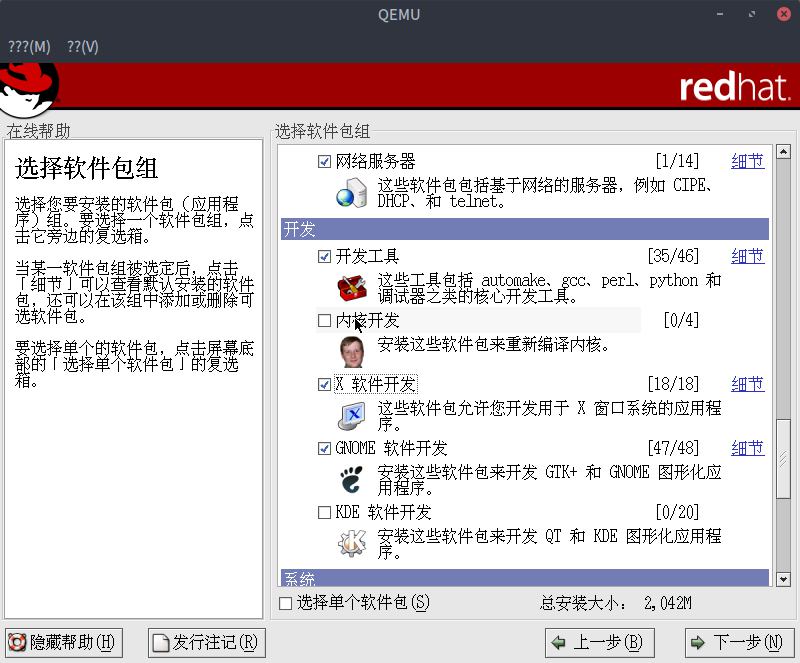Open the ??(V) menu
The height and width of the screenshot is (663, 800).
pyautogui.click(x=83, y=47)
